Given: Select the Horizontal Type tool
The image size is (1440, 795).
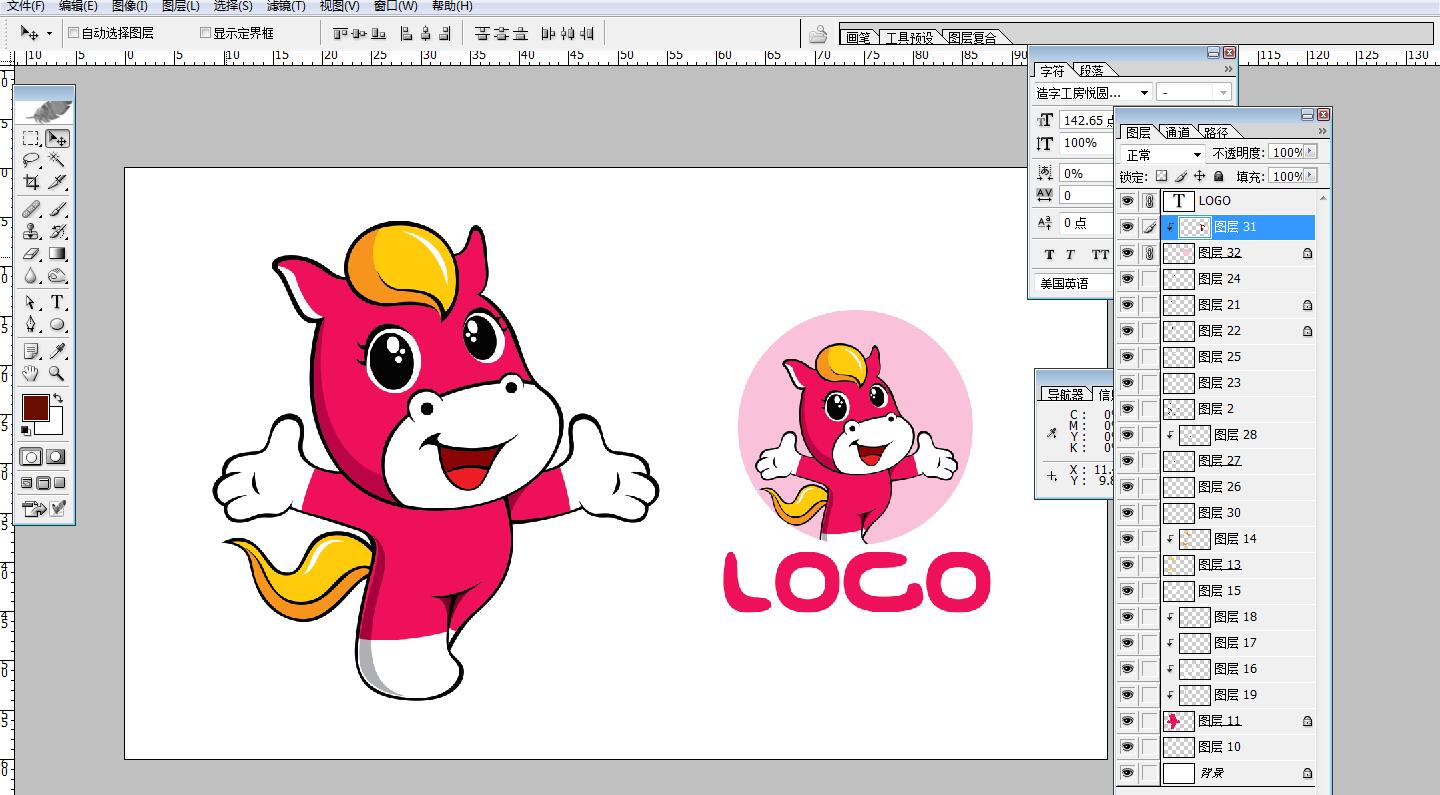Looking at the screenshot, I should coord(57,303).
